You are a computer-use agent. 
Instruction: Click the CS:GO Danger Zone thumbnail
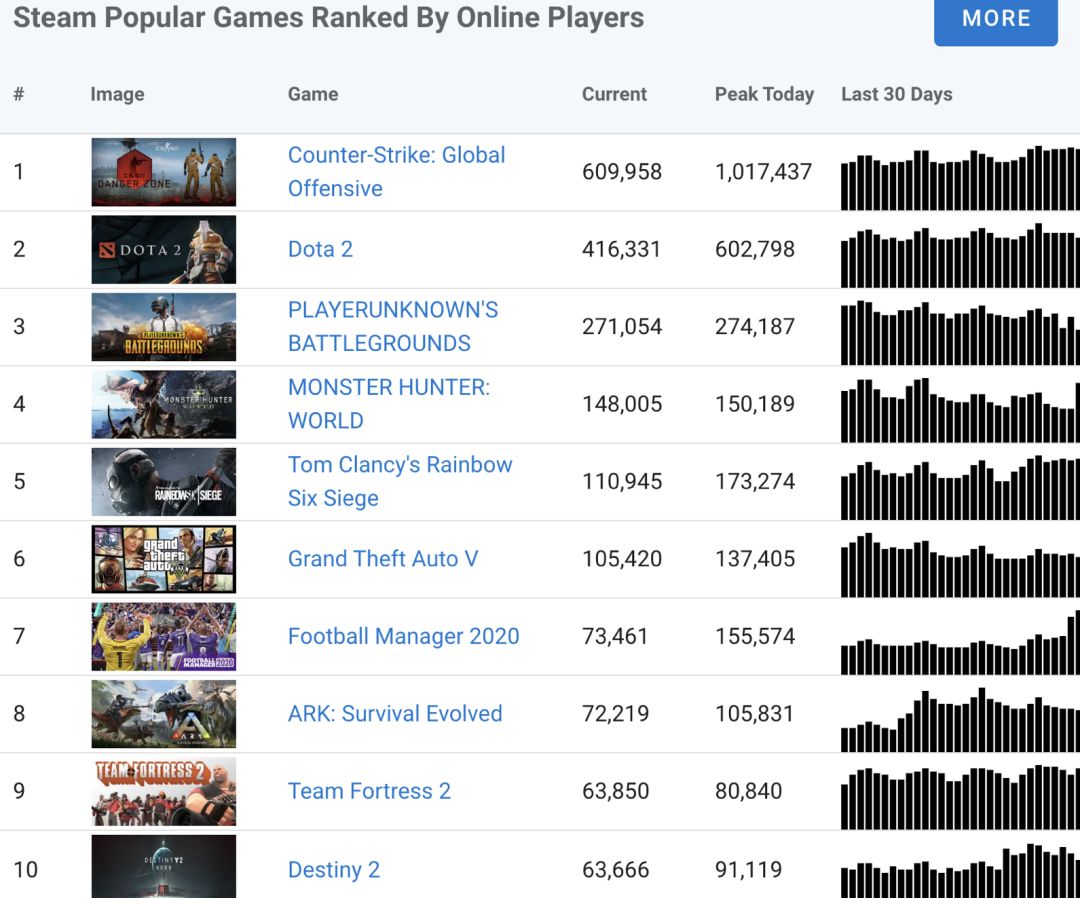(x=164, y=172)
